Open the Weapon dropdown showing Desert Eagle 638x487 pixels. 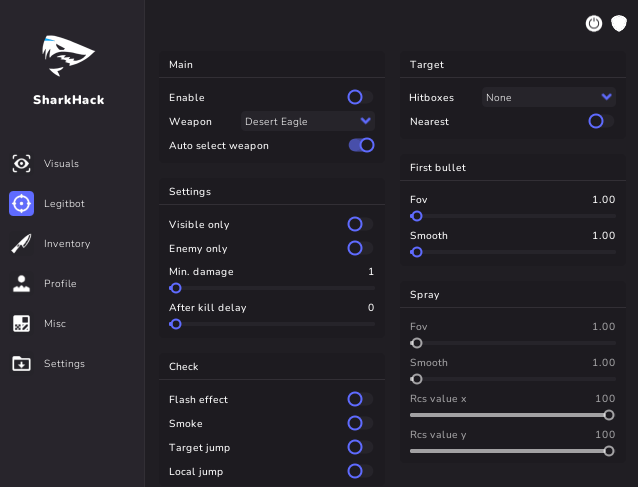(309, 121)
